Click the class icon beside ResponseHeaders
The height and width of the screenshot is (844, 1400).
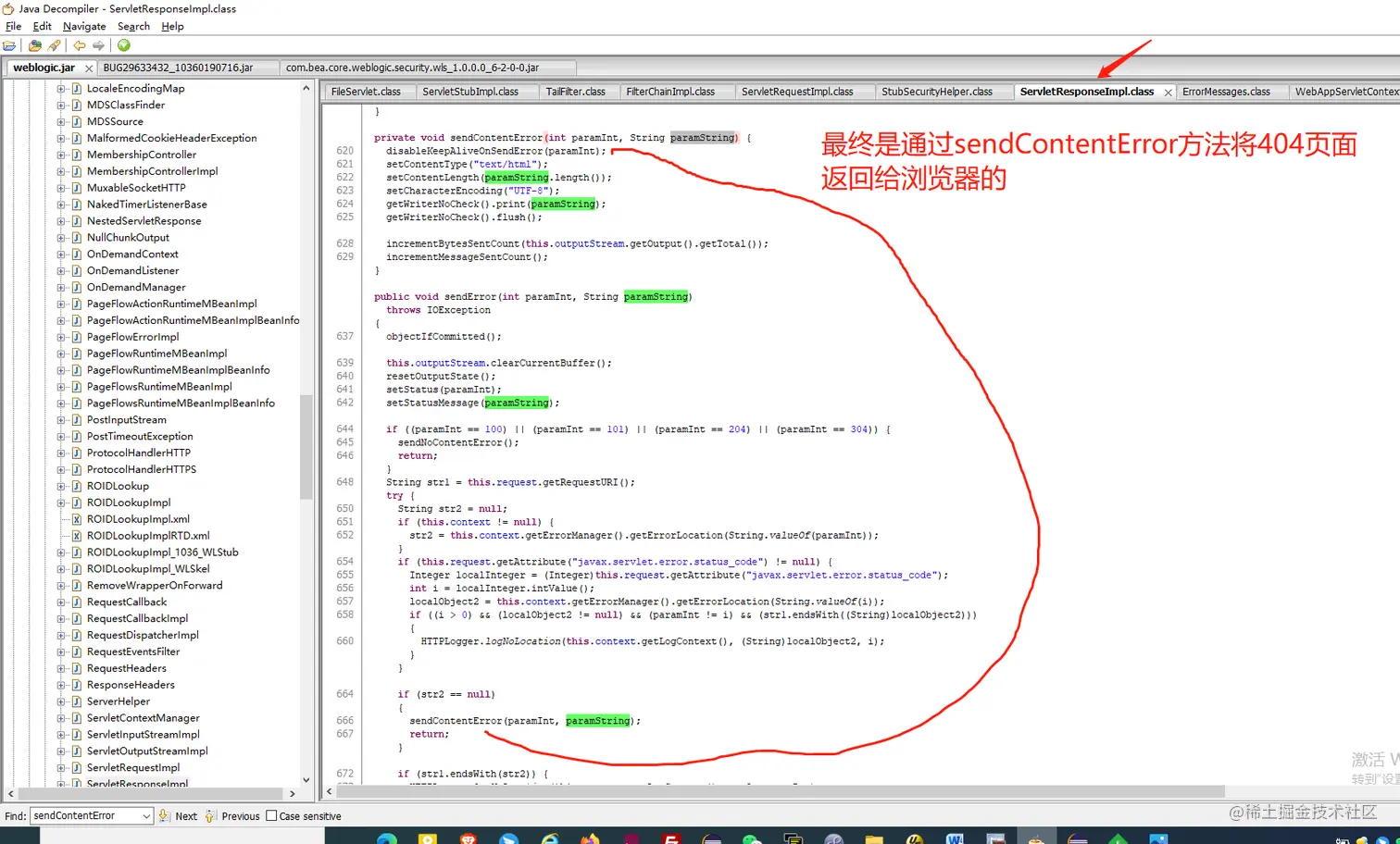coord(77,686)
